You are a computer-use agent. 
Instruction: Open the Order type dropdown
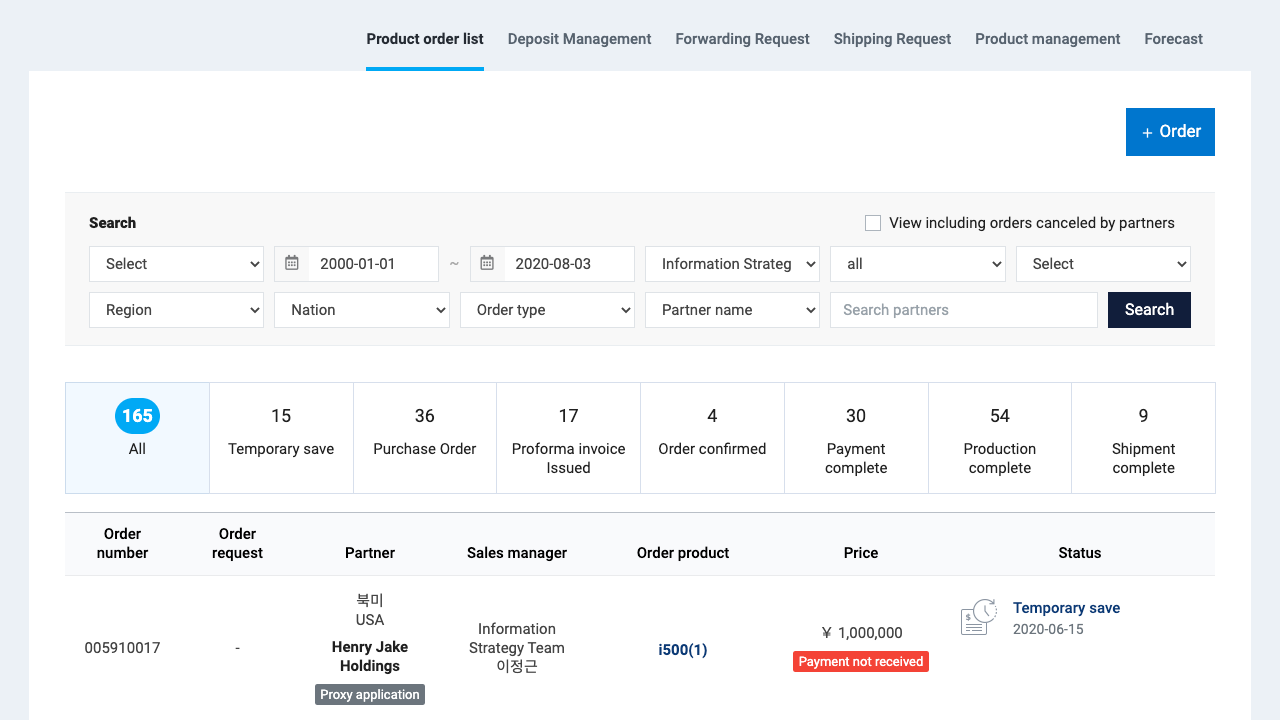[547, 310]
